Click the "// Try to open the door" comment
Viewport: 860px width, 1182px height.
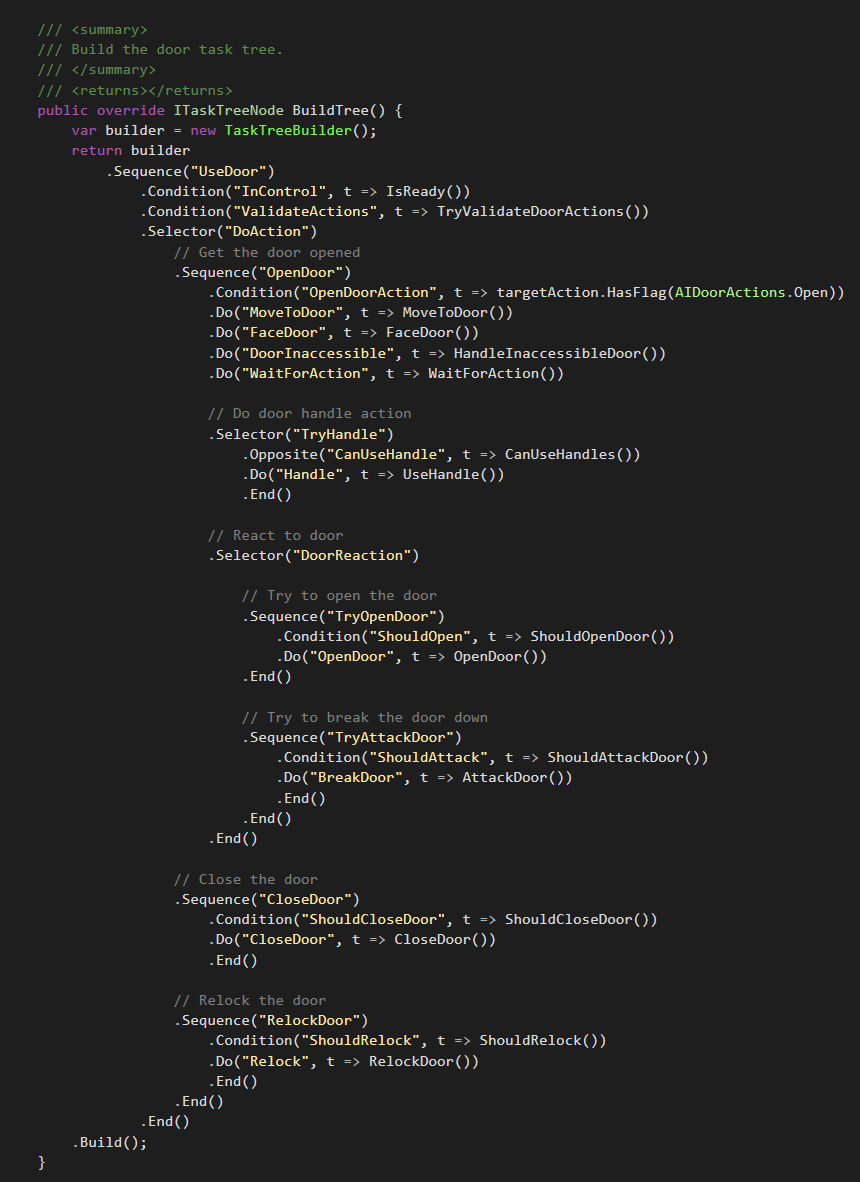(338, 596)
